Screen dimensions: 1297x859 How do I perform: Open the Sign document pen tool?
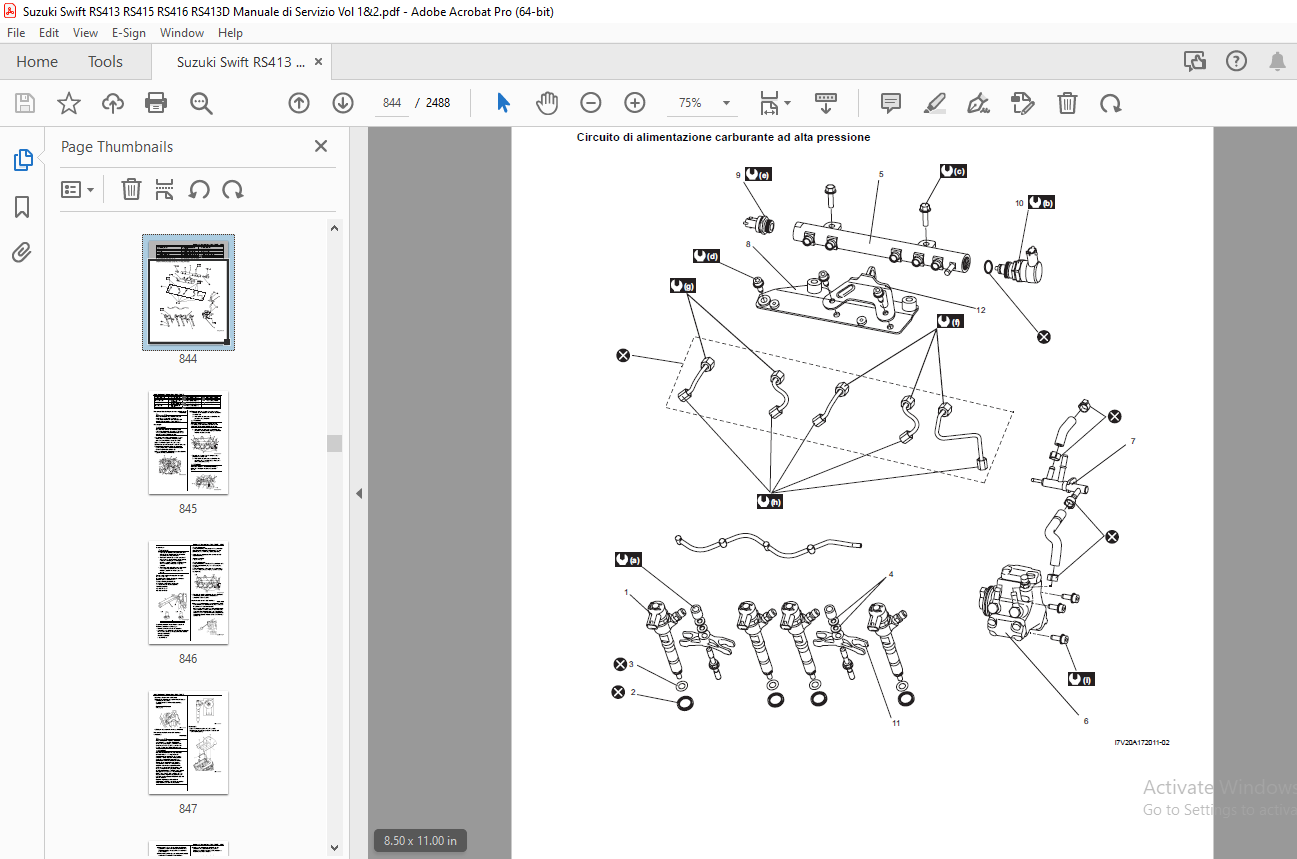pyautogui.click(x=979, y=103)
